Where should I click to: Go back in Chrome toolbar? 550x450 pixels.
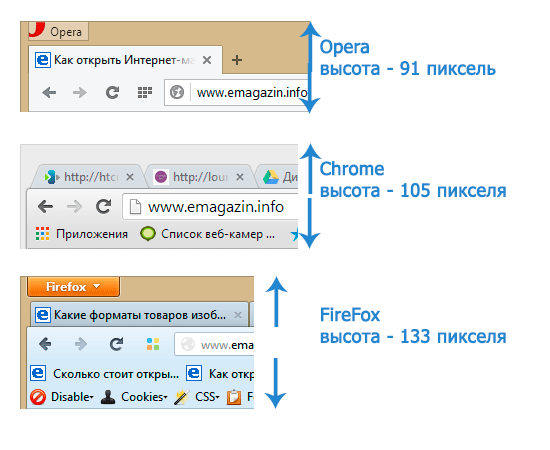point(46,207)
